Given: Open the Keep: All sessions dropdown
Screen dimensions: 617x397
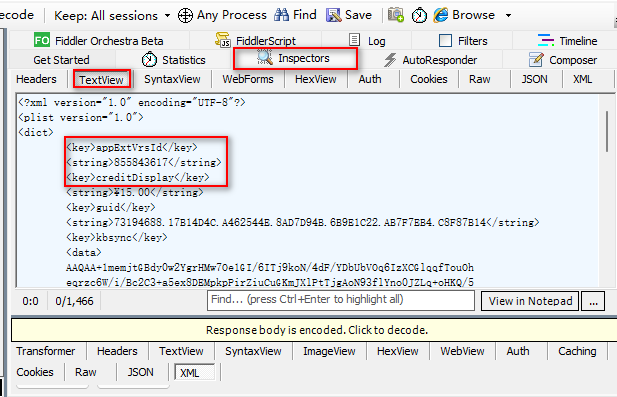Looking at the screenshot, I should [112, 15].
